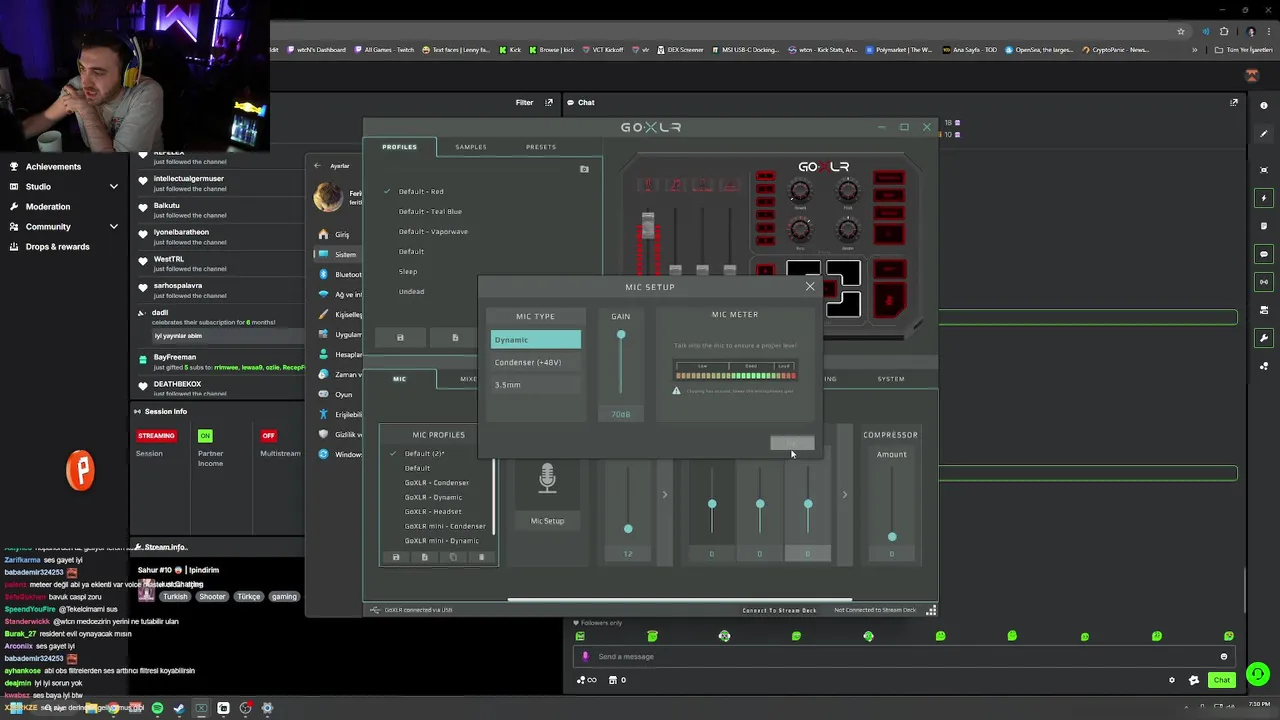Expand the equalizer section arrow

click(844, 494)
